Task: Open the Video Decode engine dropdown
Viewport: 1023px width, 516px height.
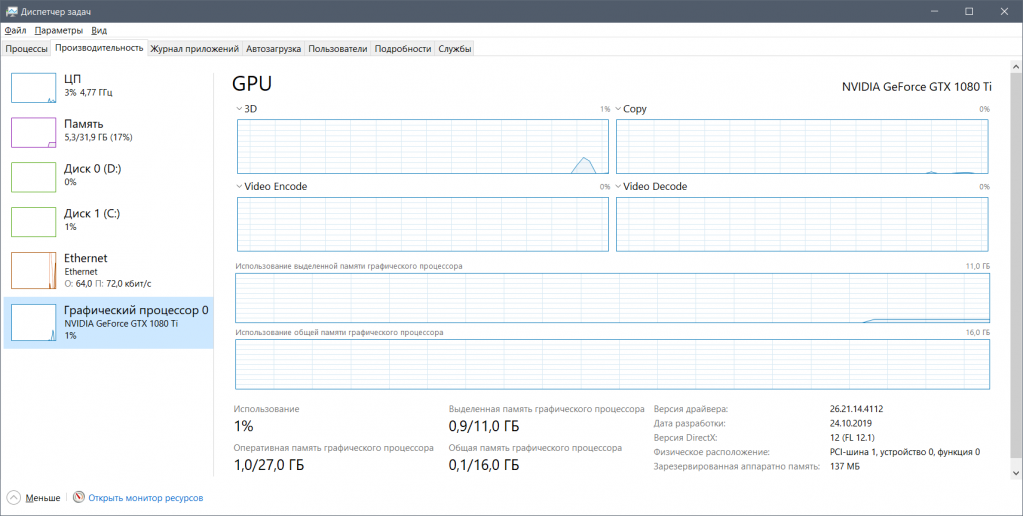Action: tap(619, 187)
